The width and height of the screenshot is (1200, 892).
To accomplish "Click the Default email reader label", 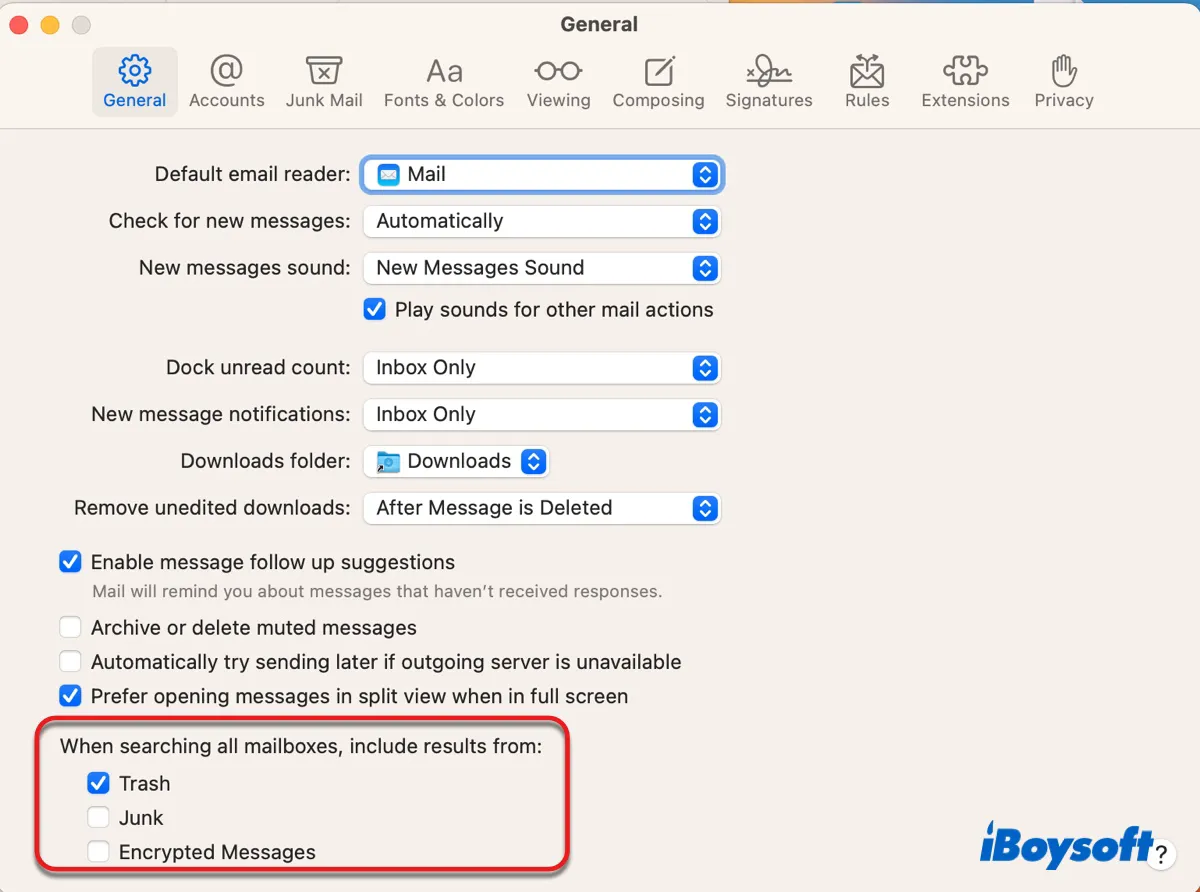I will pos(252,174).
